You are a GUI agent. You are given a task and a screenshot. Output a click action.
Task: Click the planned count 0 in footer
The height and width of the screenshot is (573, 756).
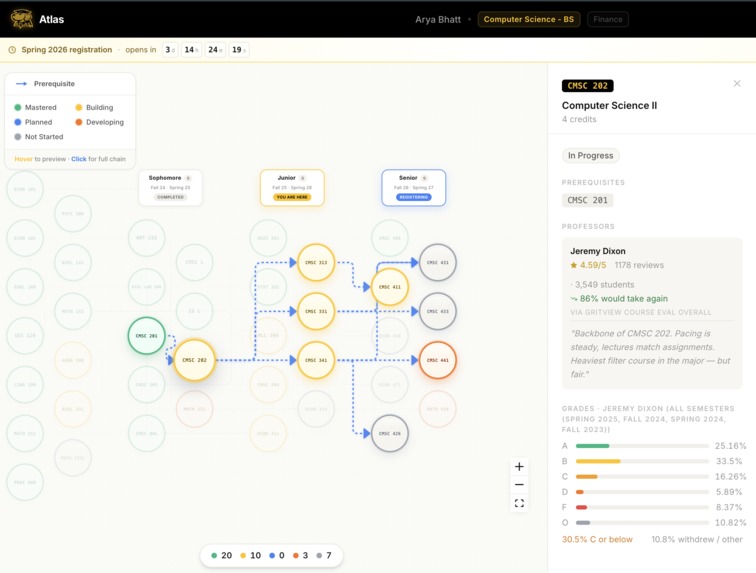click(277, 555)
